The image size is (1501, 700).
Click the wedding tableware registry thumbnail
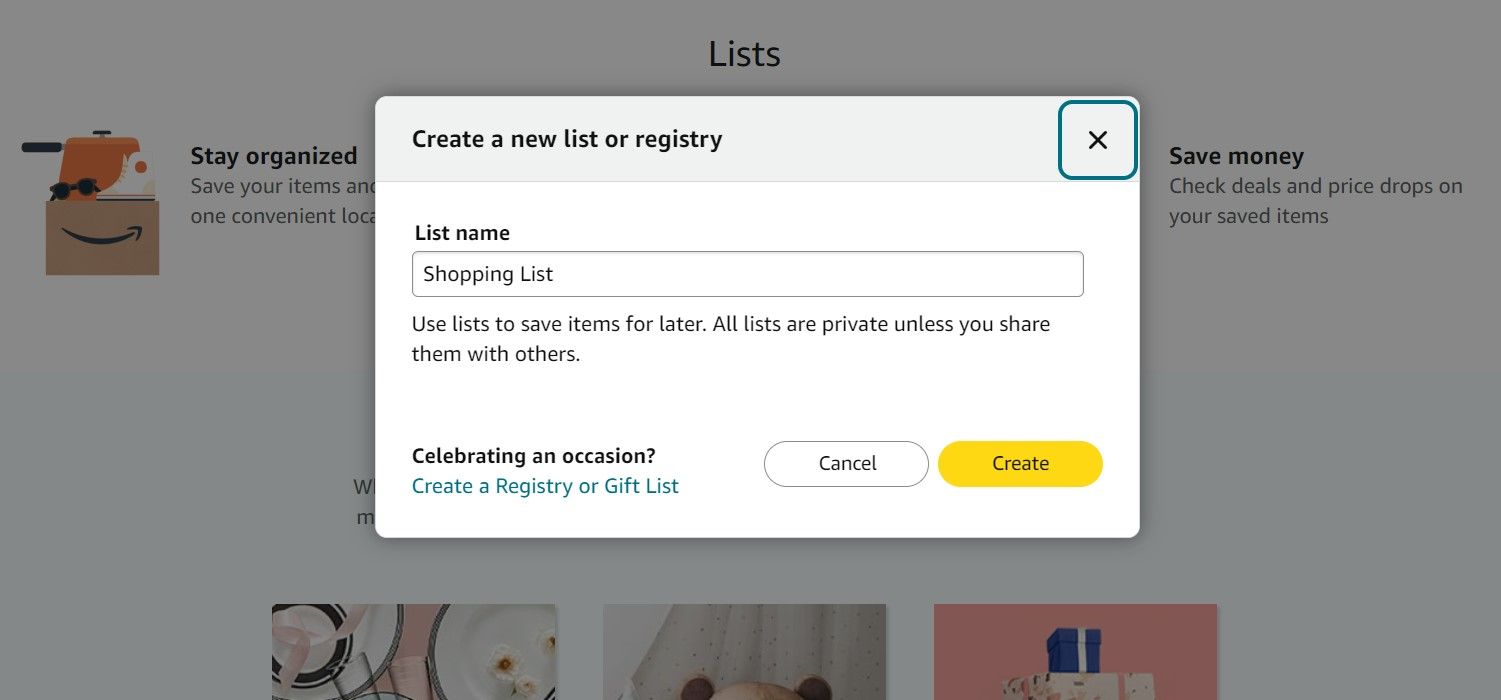point(414,652)
